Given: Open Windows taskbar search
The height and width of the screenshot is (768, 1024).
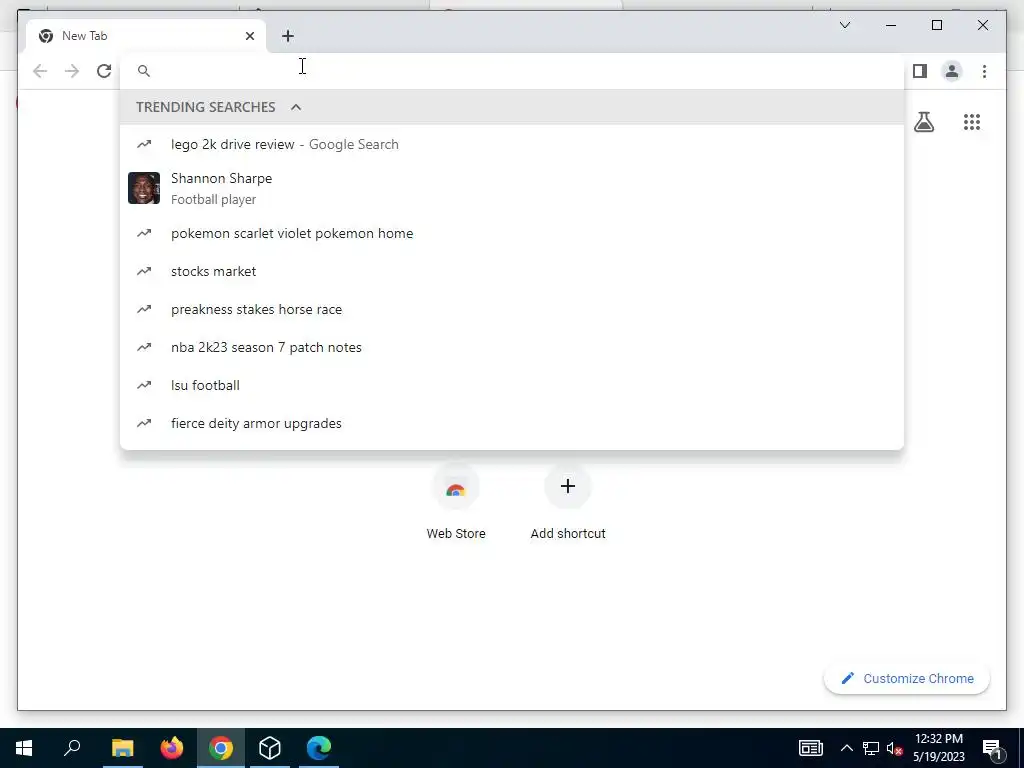Looking at the screenshot, I should [x=72, y=748].
